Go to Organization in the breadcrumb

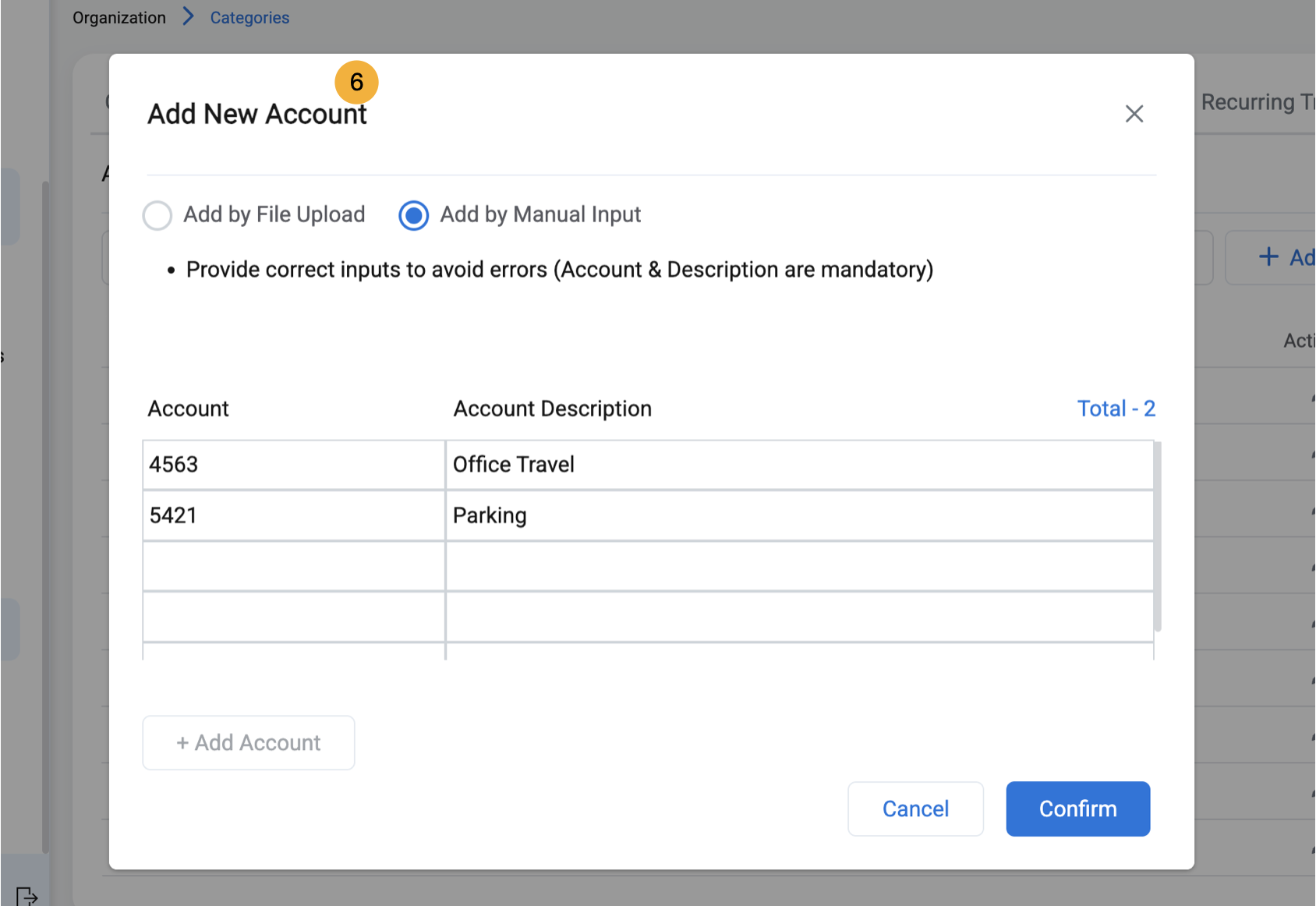(x=119, y=17)
